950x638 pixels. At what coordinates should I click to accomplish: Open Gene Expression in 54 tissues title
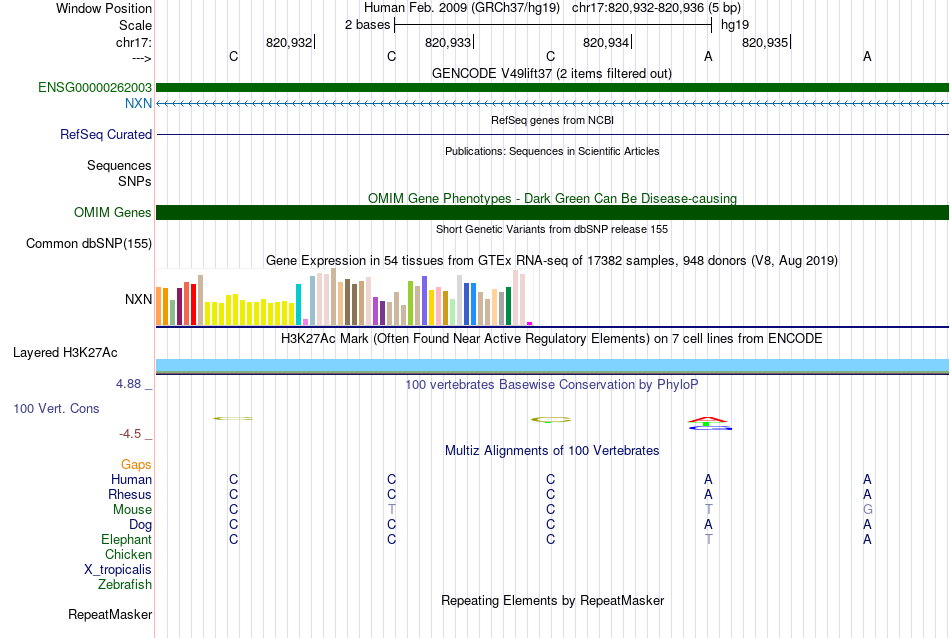coord(552,261)
